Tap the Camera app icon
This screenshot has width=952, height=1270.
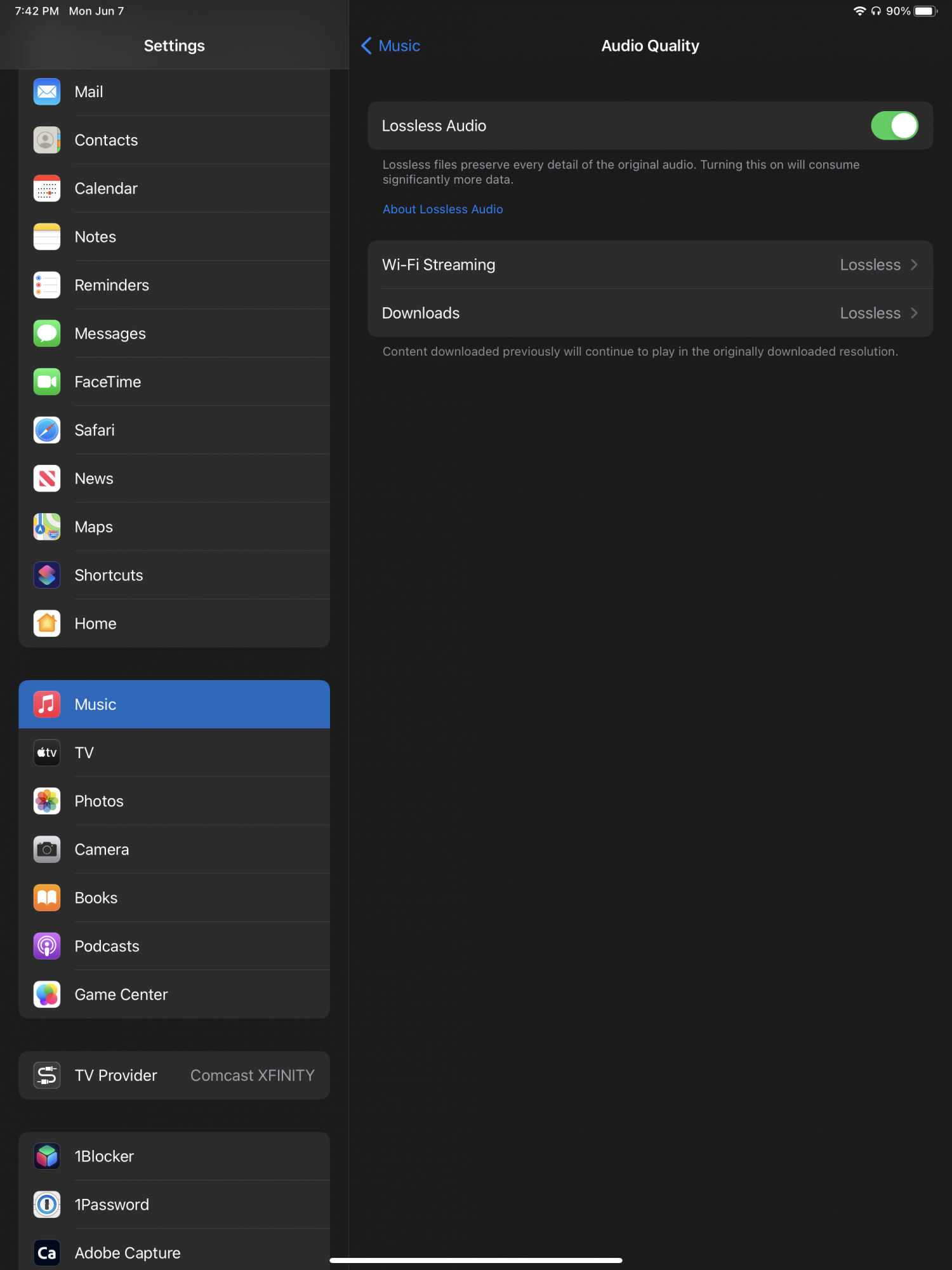pyautogui.click(x=47, y=849)
